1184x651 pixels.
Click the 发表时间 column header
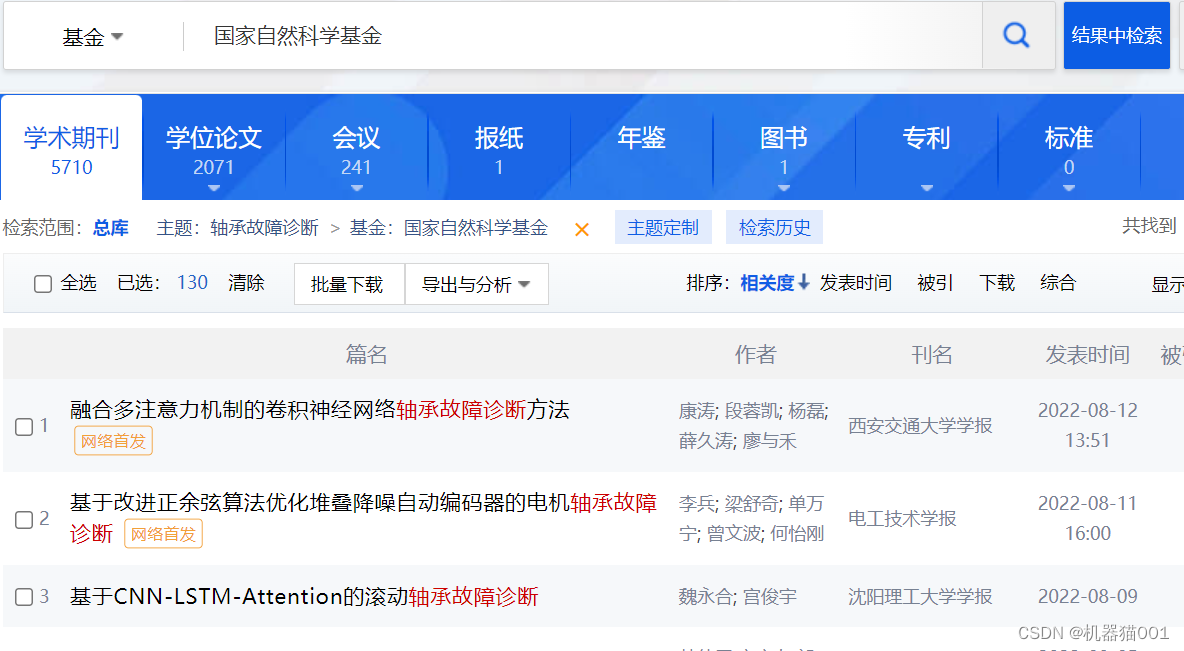(1087, 354)
